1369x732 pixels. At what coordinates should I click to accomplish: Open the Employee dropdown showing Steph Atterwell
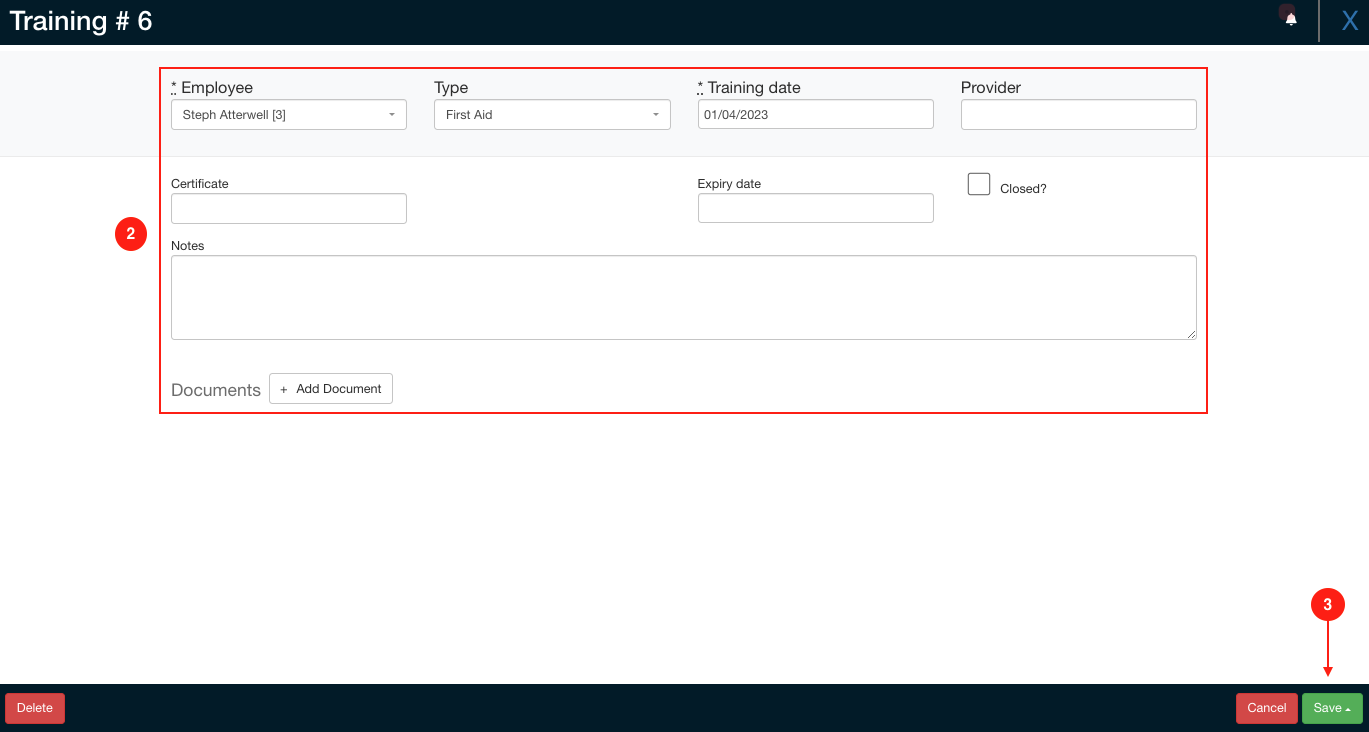click(288, 115)
